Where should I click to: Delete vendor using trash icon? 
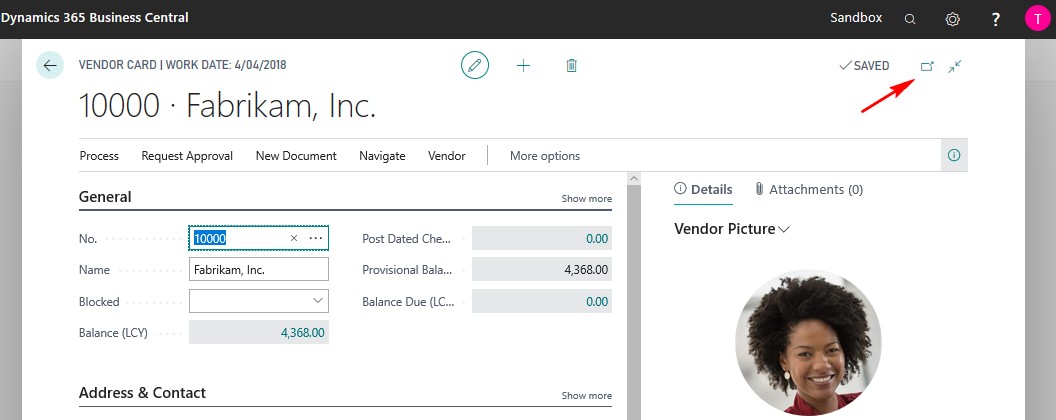pyautogui.click(x=571, y=65)
